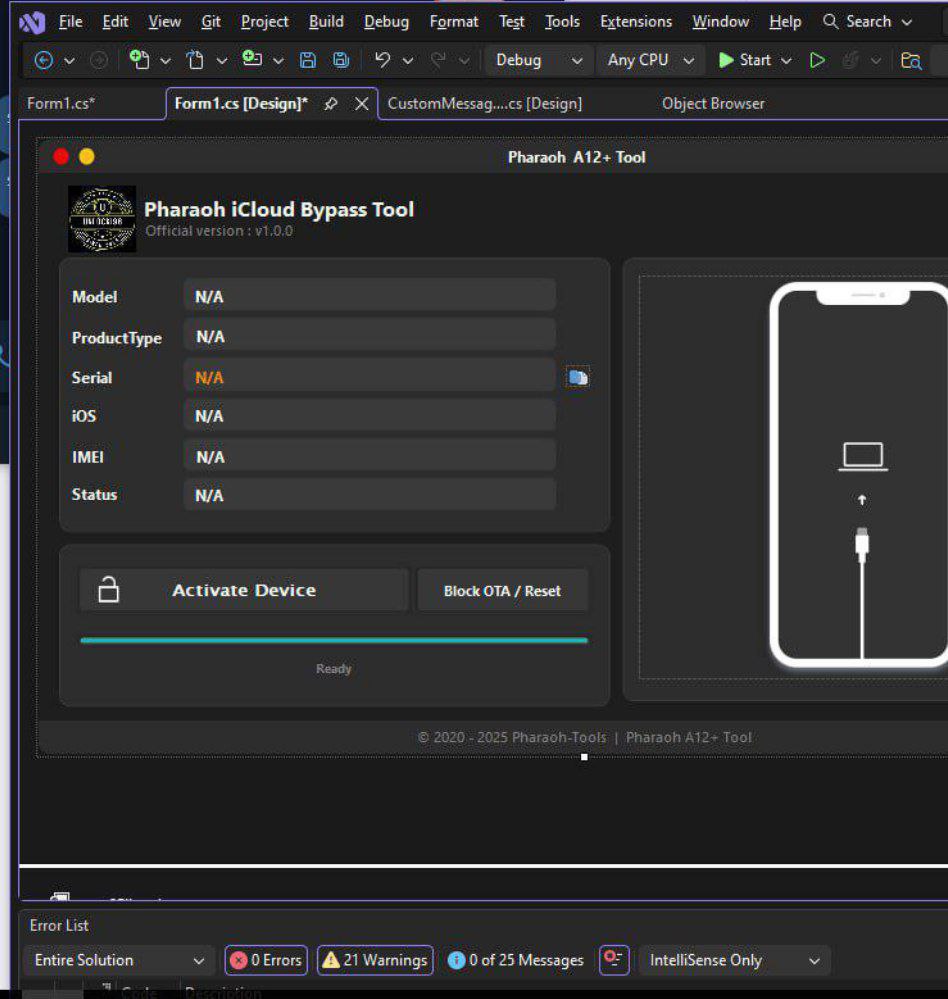The width and height of the screenshot is (948, 999).
Task: Click the Pharaoh logo picture box
Action: [102, 219]
